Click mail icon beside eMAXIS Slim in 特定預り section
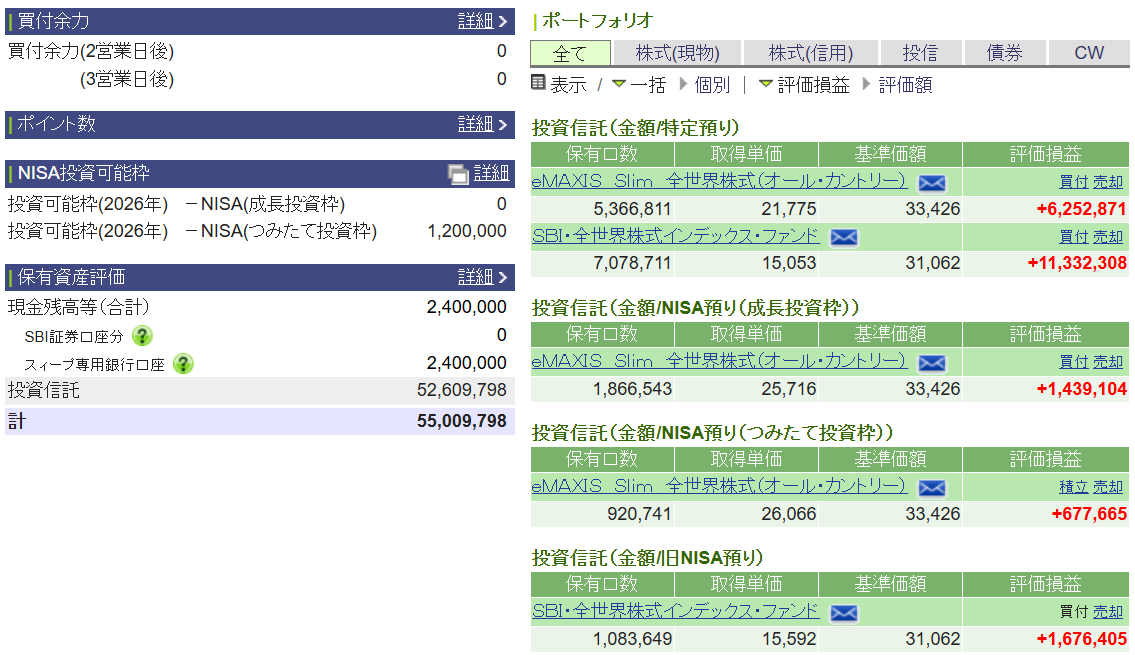 [932, 183]
